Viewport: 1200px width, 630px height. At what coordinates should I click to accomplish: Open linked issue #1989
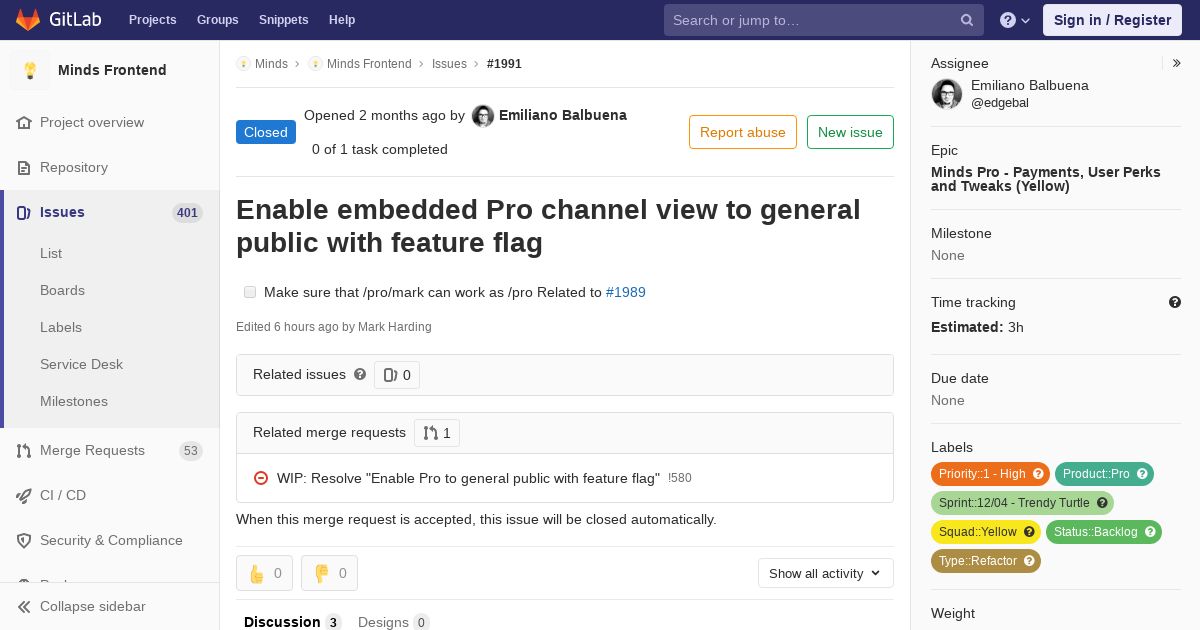[x=626, y=292]
